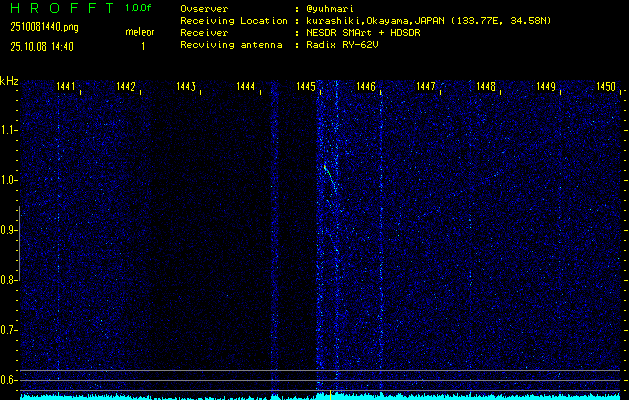Click the 0.6 kHz frequency label
The image size is (629, 400).
point(7,380)
